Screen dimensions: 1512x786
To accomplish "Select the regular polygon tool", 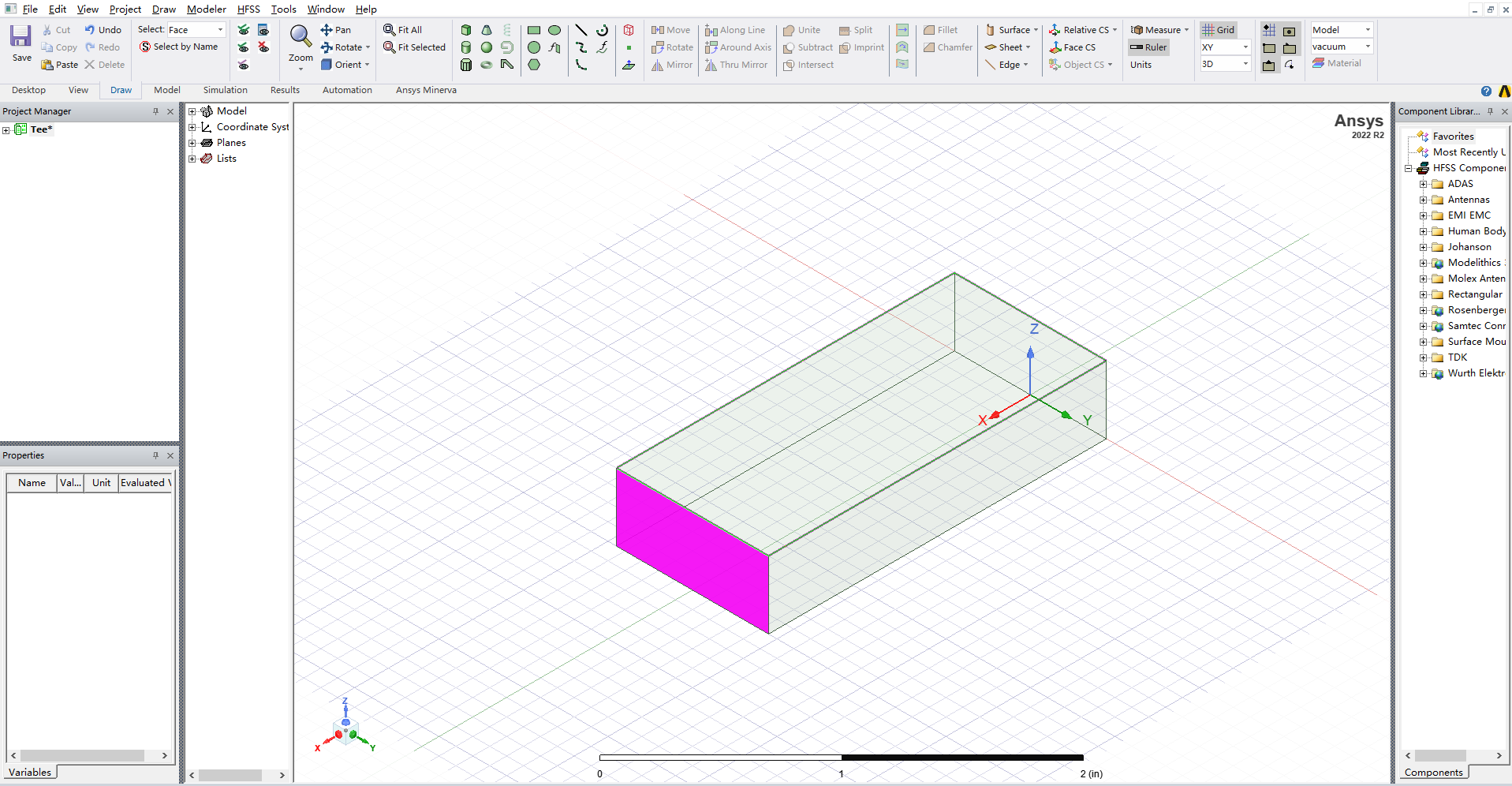I will coord(534,65).
